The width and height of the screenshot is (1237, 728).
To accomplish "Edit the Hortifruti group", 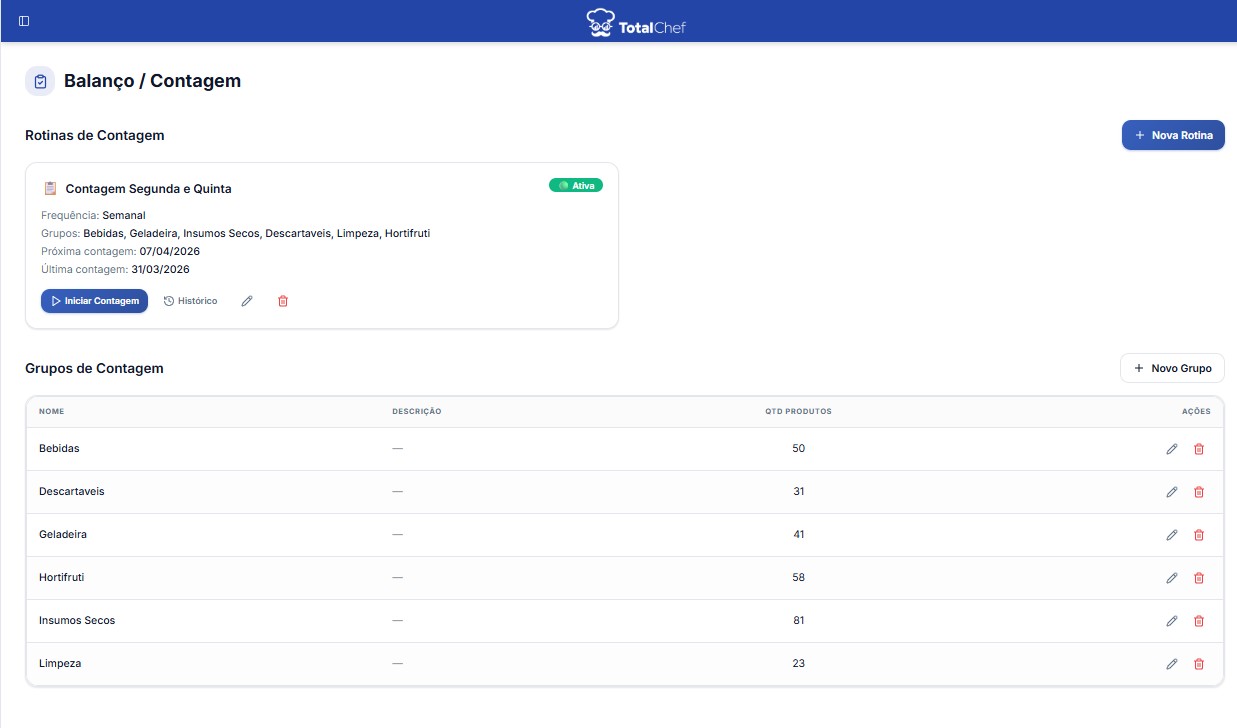I will pyautogui.click(x=1171, y=578).
